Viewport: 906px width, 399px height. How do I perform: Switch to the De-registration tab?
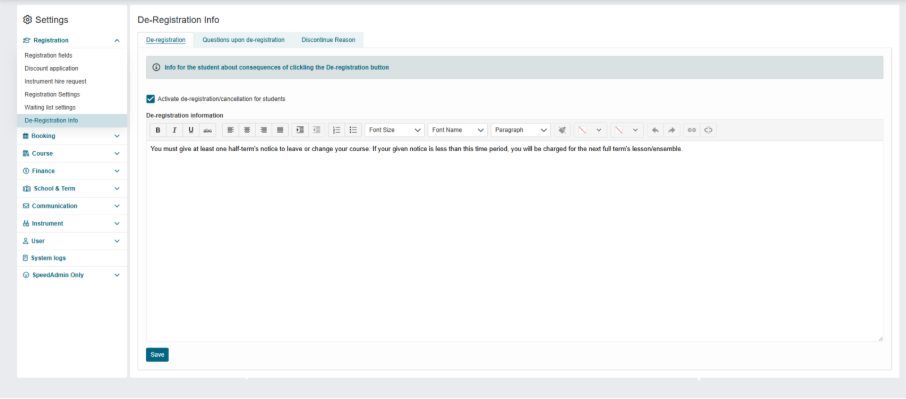[x=166, y=40]
